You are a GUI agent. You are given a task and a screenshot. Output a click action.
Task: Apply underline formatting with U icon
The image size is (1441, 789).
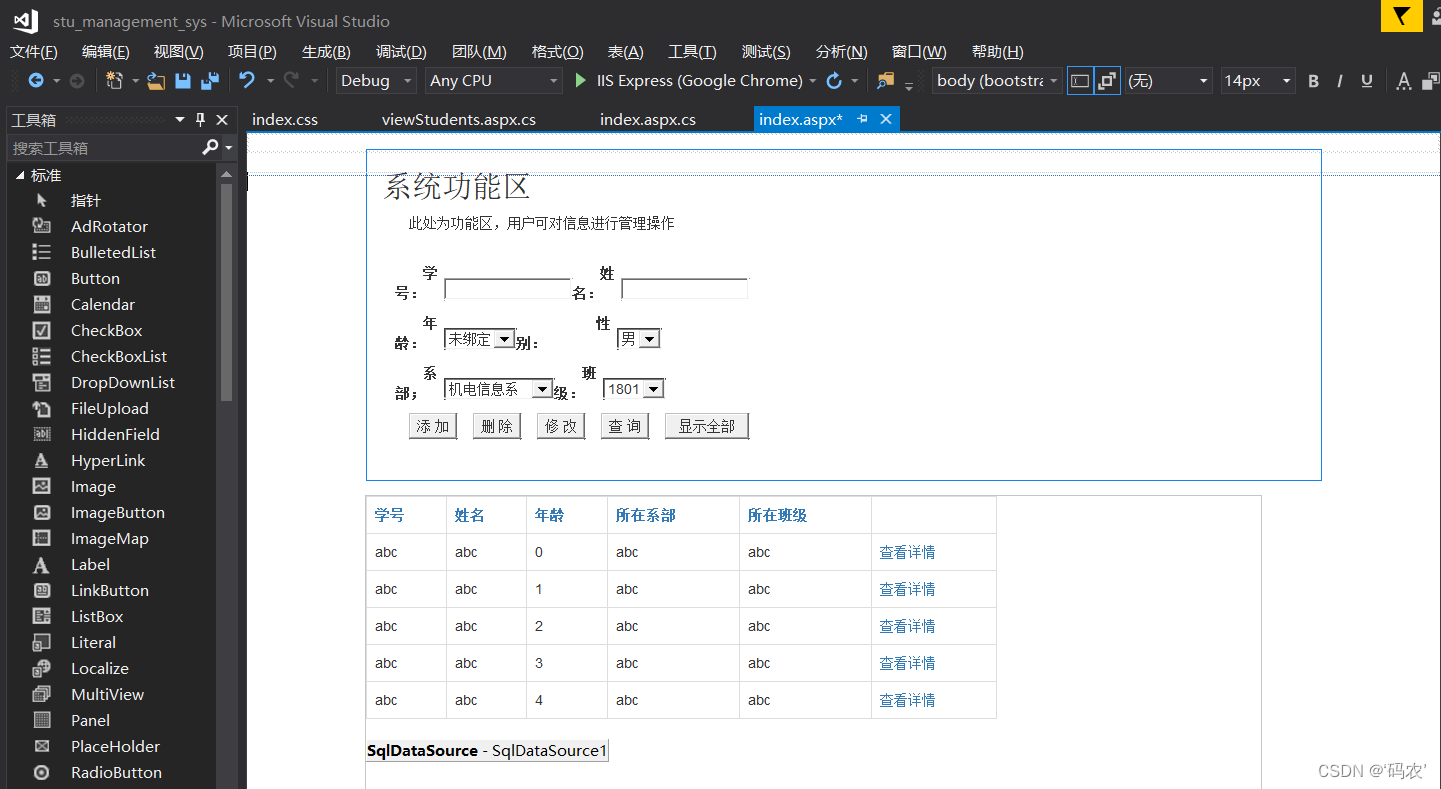click(1367, 81)
